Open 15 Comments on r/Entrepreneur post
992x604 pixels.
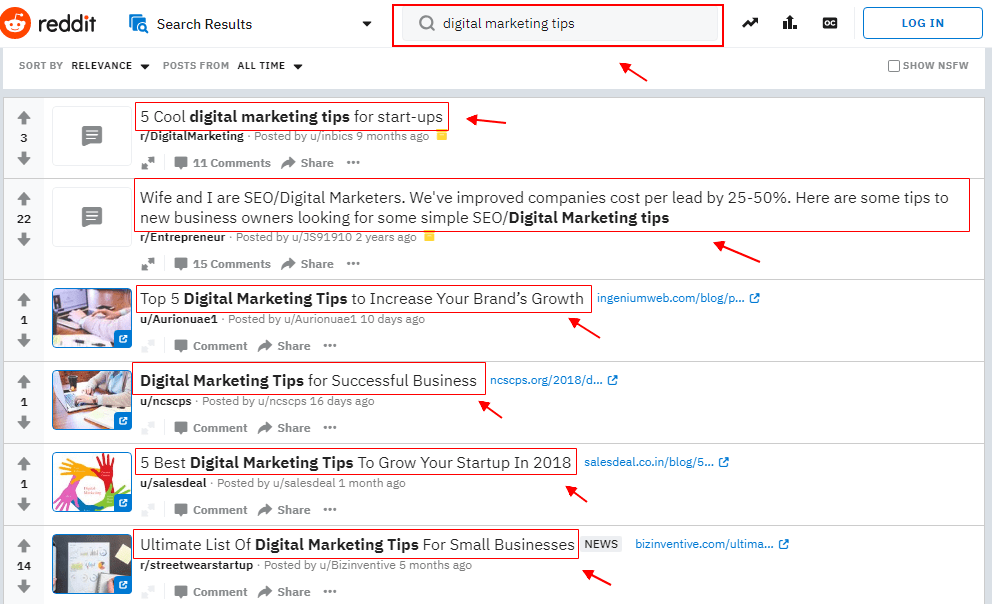point(223,264)
